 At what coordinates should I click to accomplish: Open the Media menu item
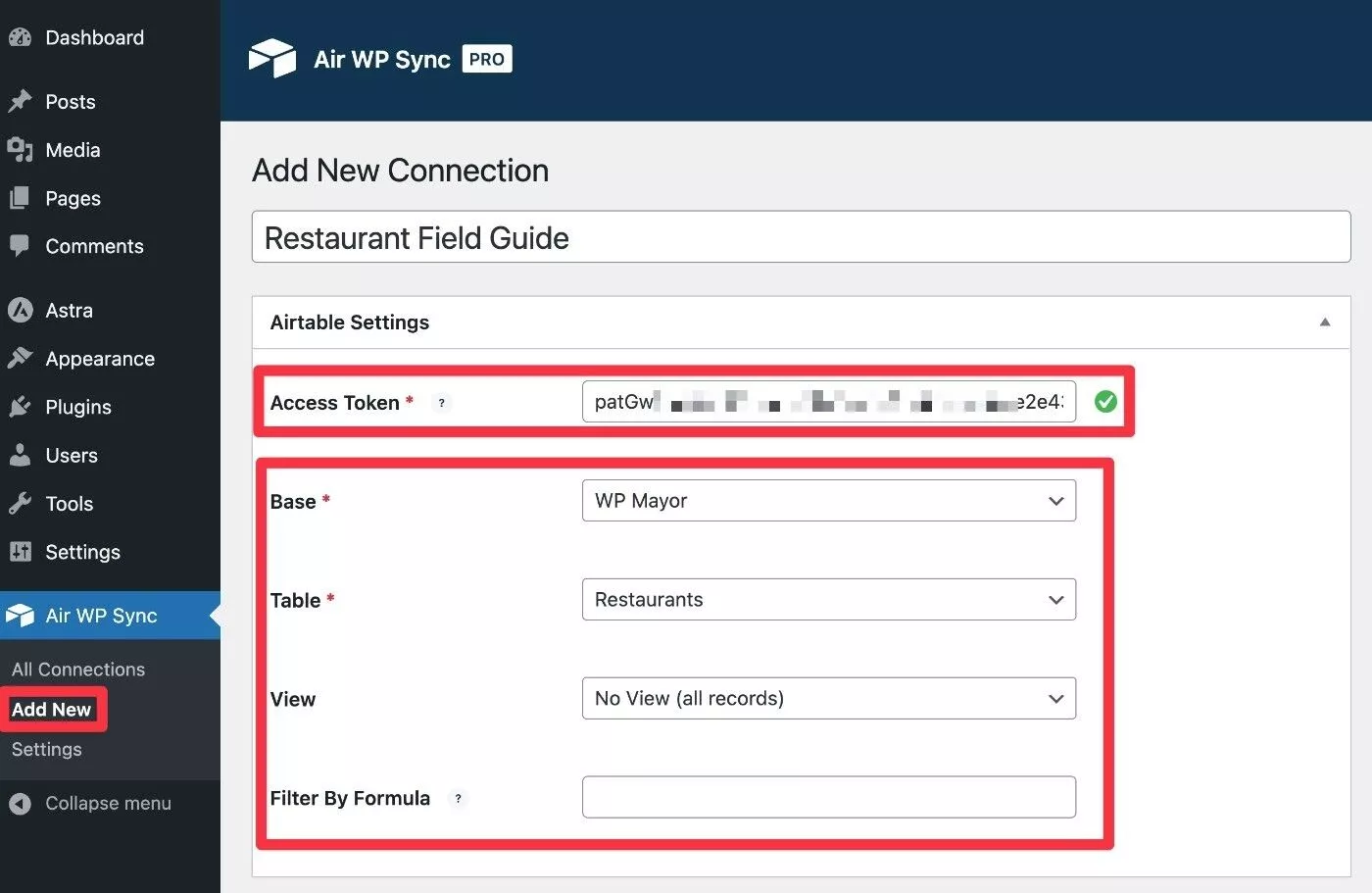[110, 150]
